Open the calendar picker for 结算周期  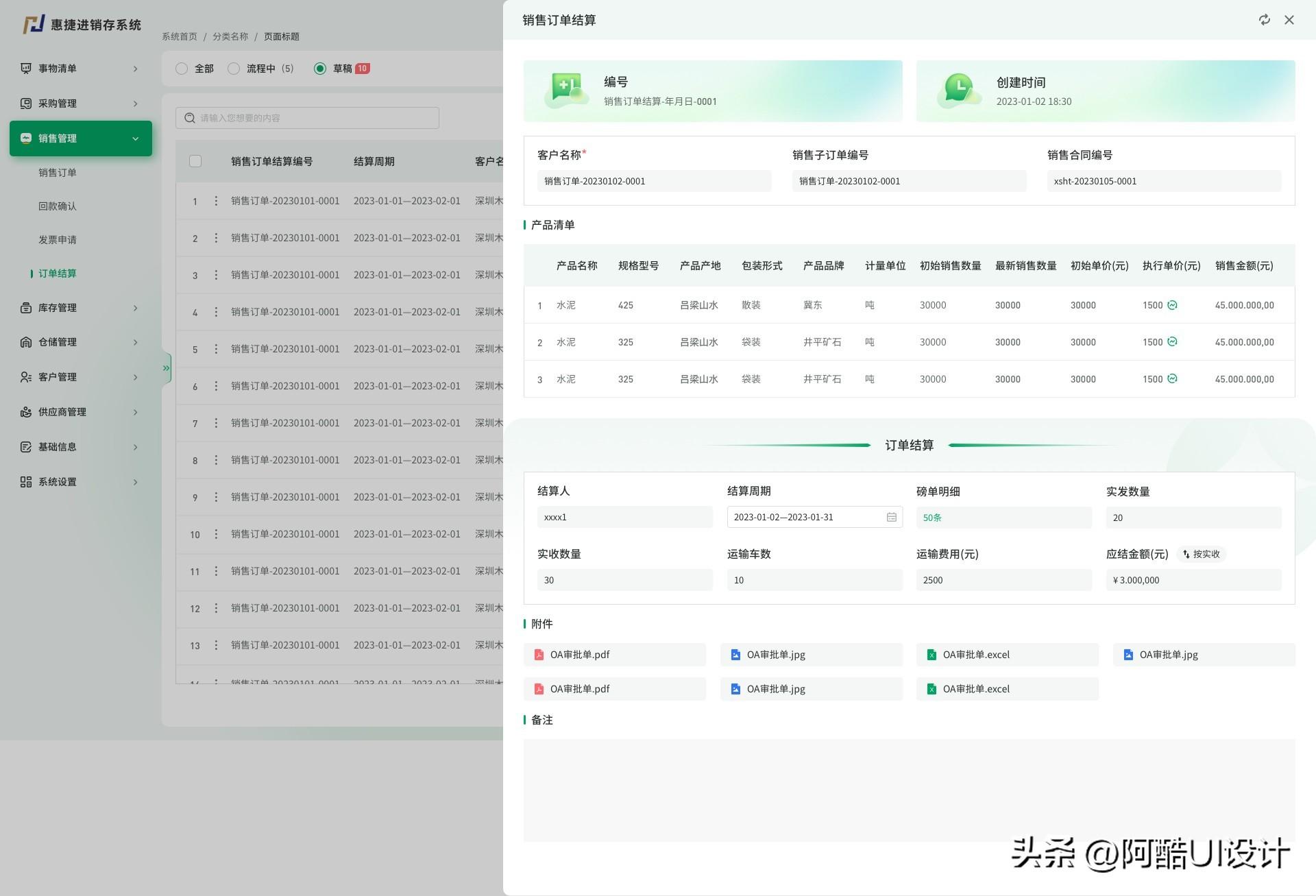coord(892,517)
